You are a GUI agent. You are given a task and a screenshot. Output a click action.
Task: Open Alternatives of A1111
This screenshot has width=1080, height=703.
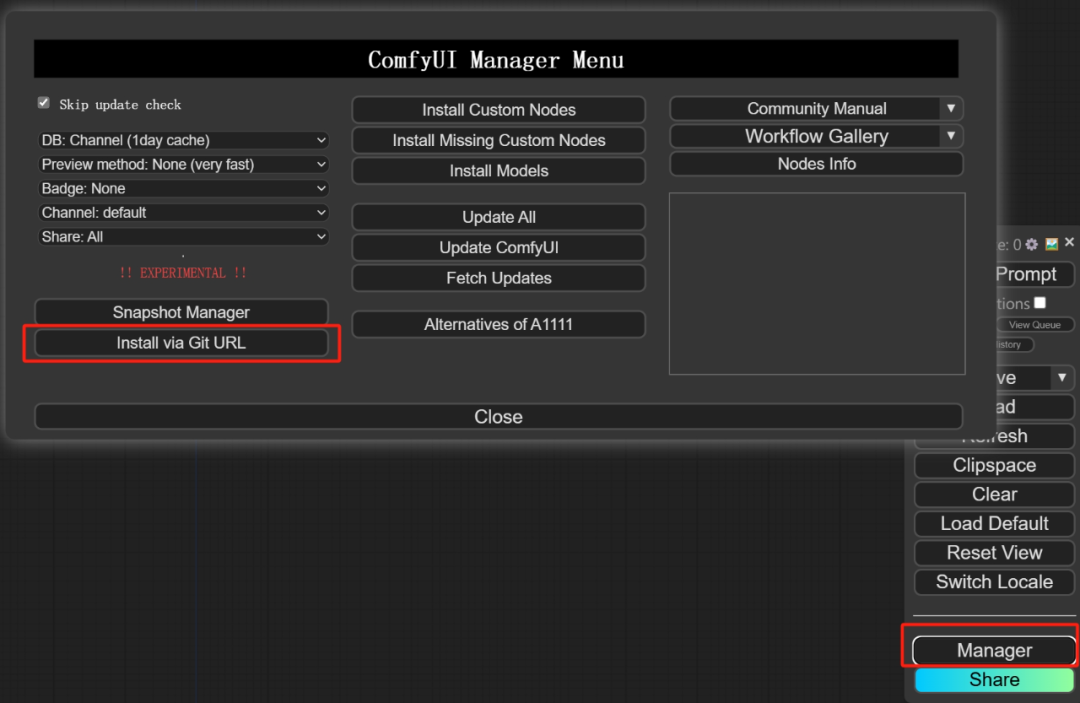pyautogui.click(x=499, y=324)
